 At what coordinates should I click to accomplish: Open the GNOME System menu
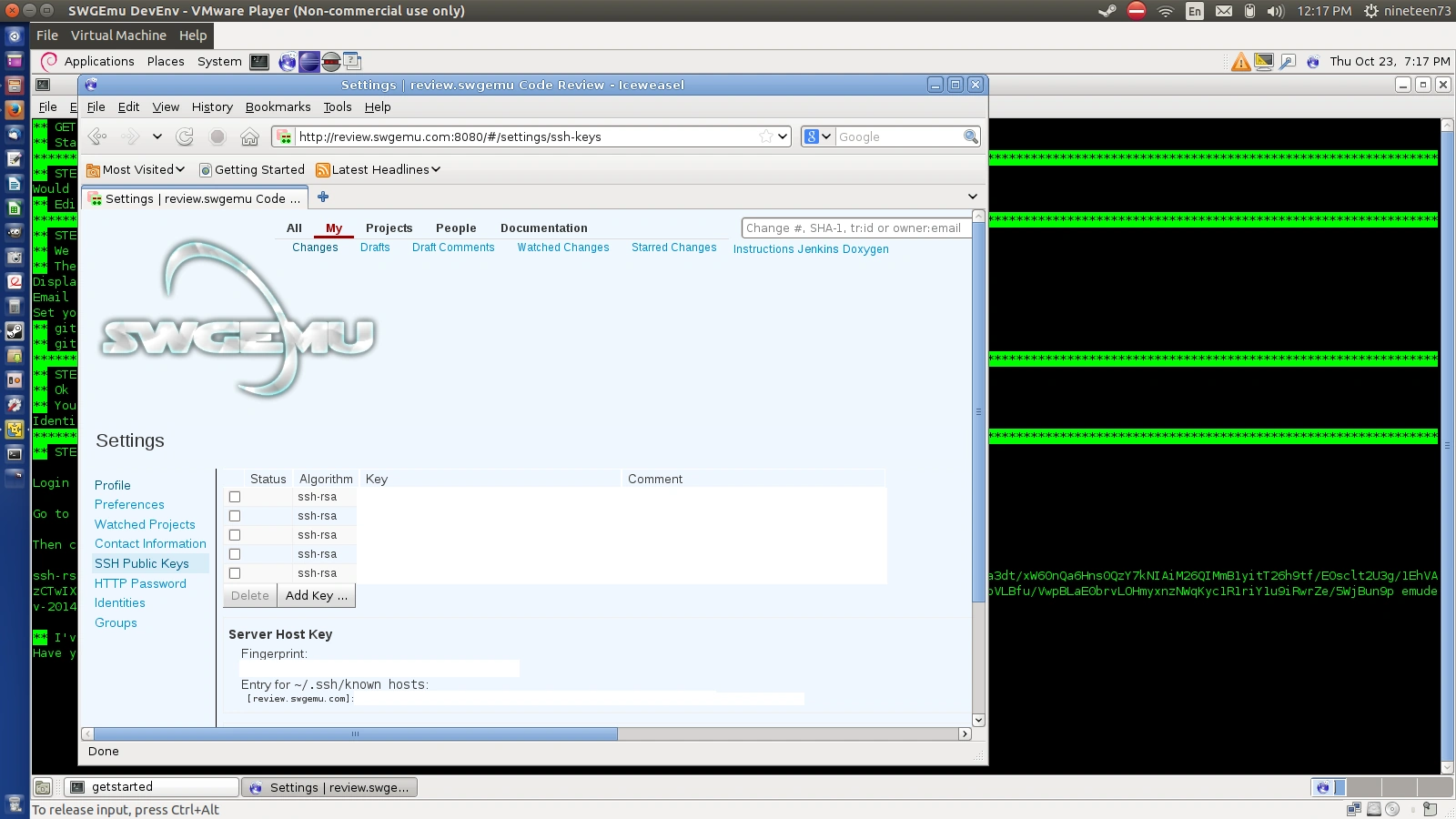click(219, 62)
